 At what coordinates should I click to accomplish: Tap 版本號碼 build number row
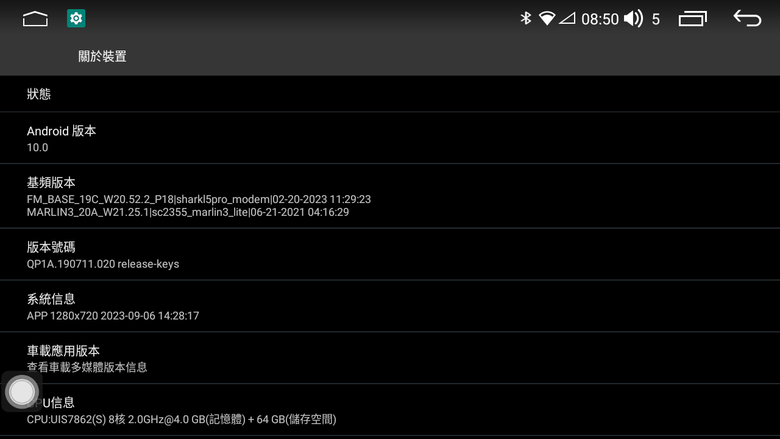[x=390, y=255]
